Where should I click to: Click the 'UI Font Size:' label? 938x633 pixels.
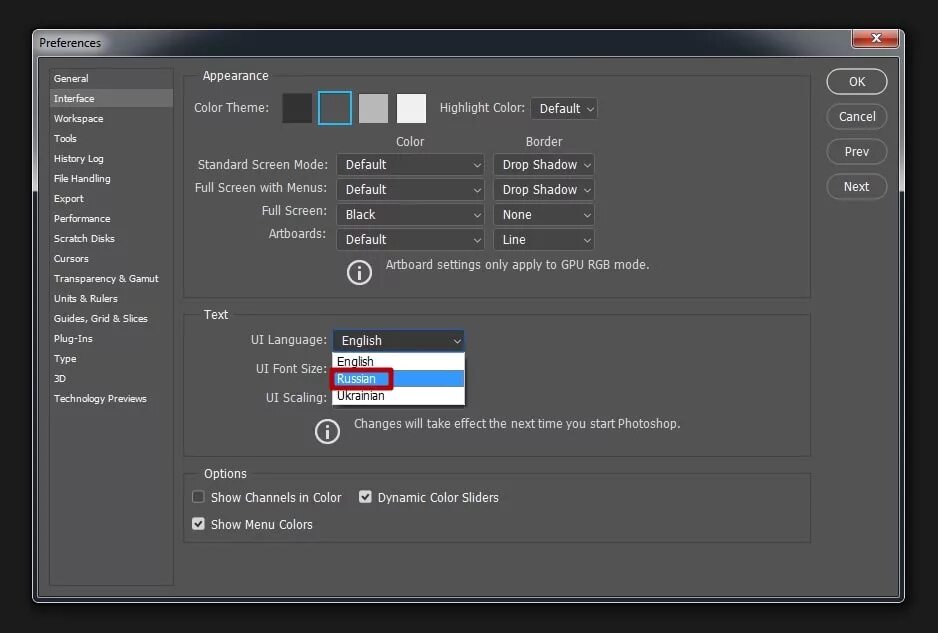pos(291,369)
